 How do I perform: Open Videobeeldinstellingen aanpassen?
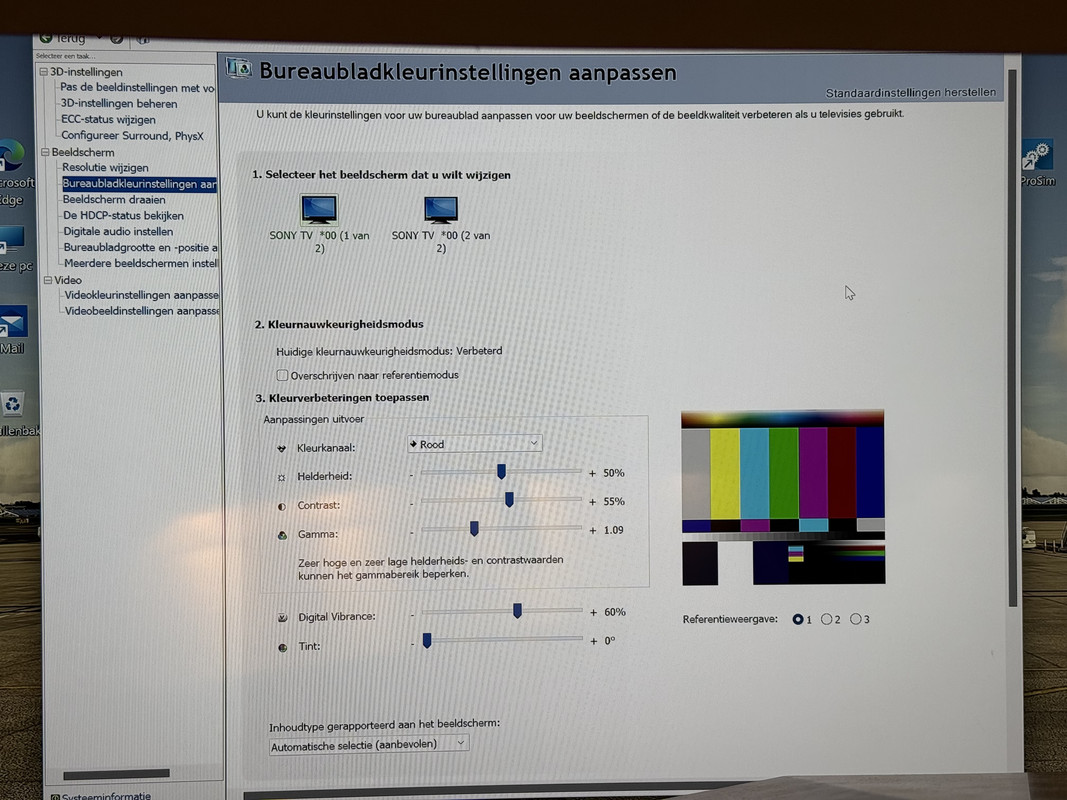point(142,310)
